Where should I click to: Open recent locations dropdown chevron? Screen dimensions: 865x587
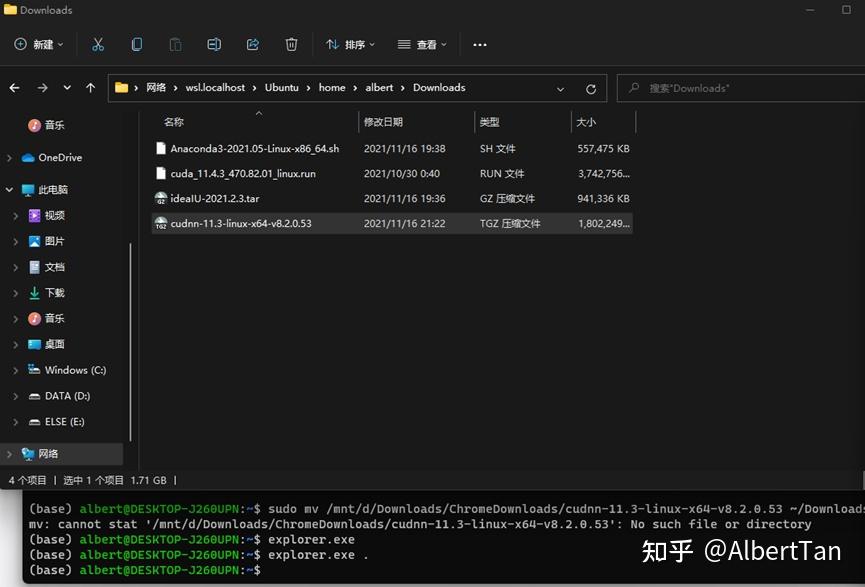67,88
